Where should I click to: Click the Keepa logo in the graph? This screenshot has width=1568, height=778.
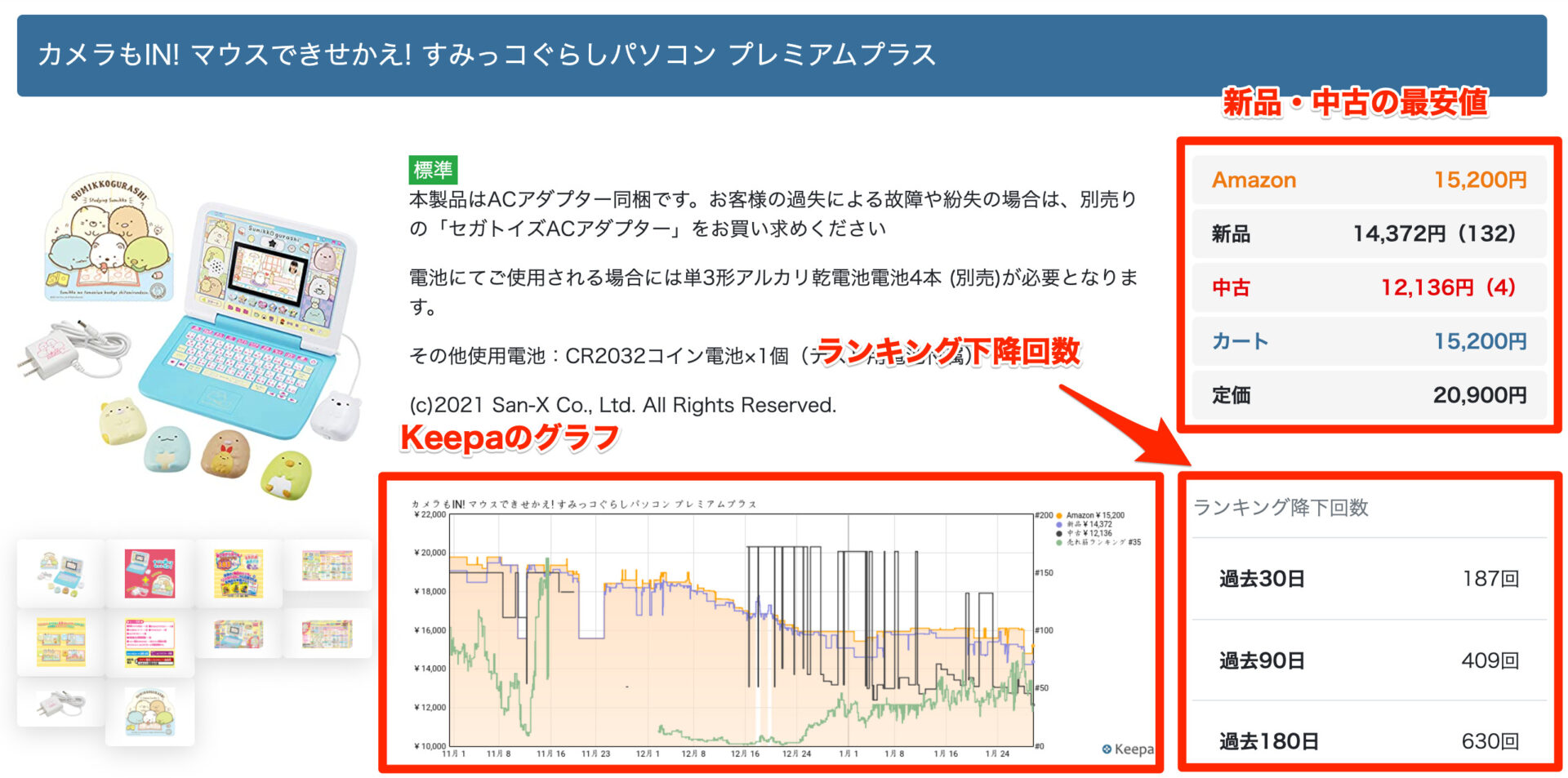coord(1128,749)
